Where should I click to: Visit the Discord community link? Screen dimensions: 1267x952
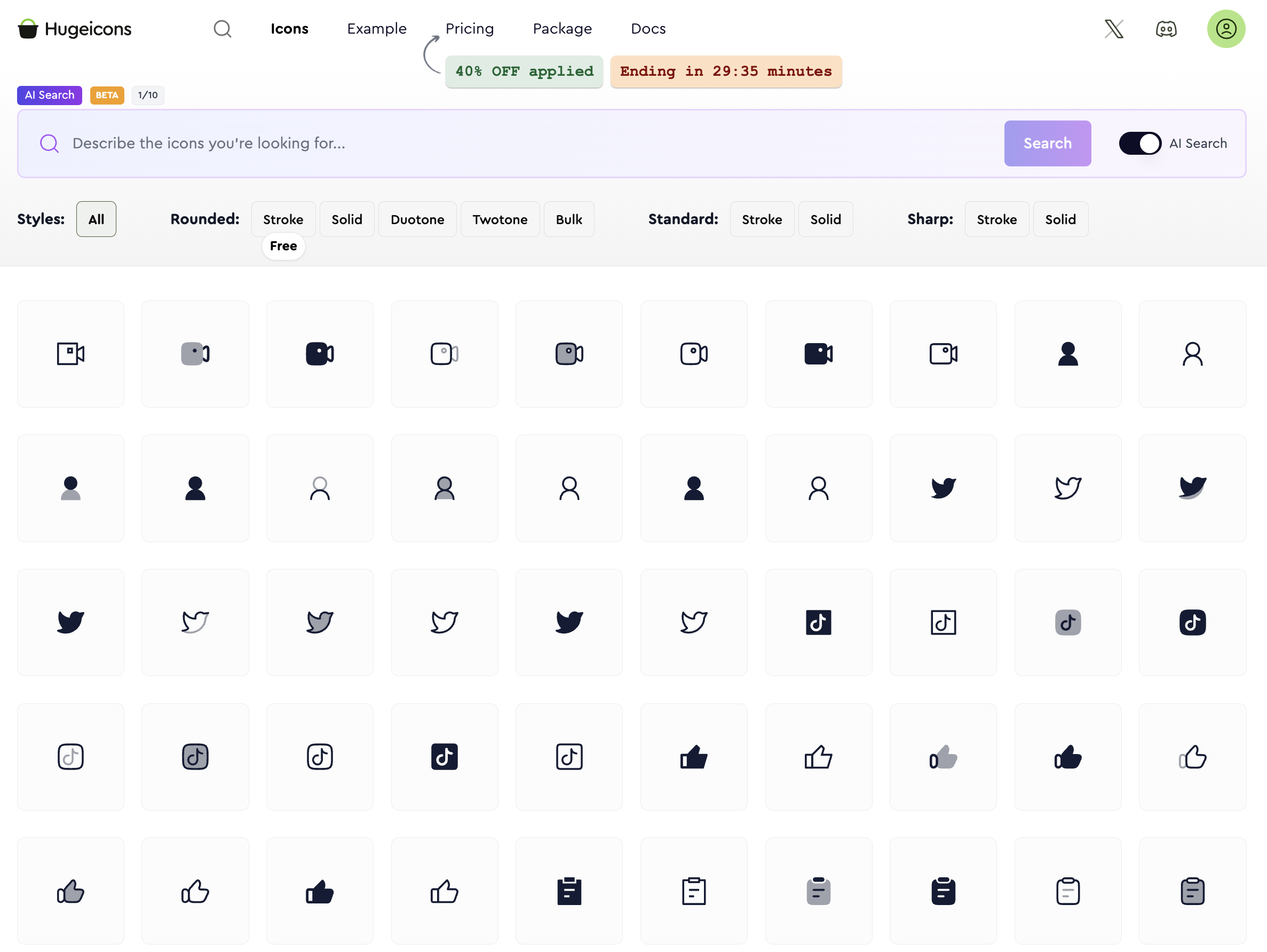pyautogui.click(x=1166, y=29)
